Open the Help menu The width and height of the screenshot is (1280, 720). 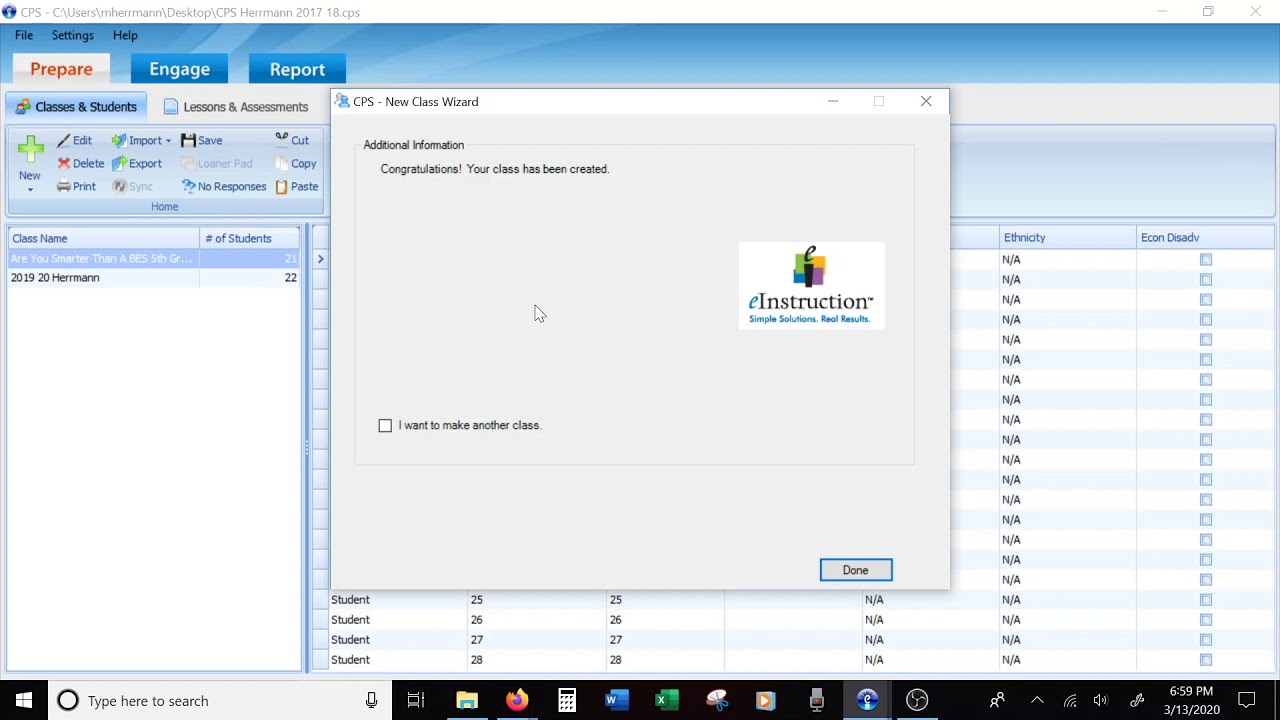click(125, 35)
